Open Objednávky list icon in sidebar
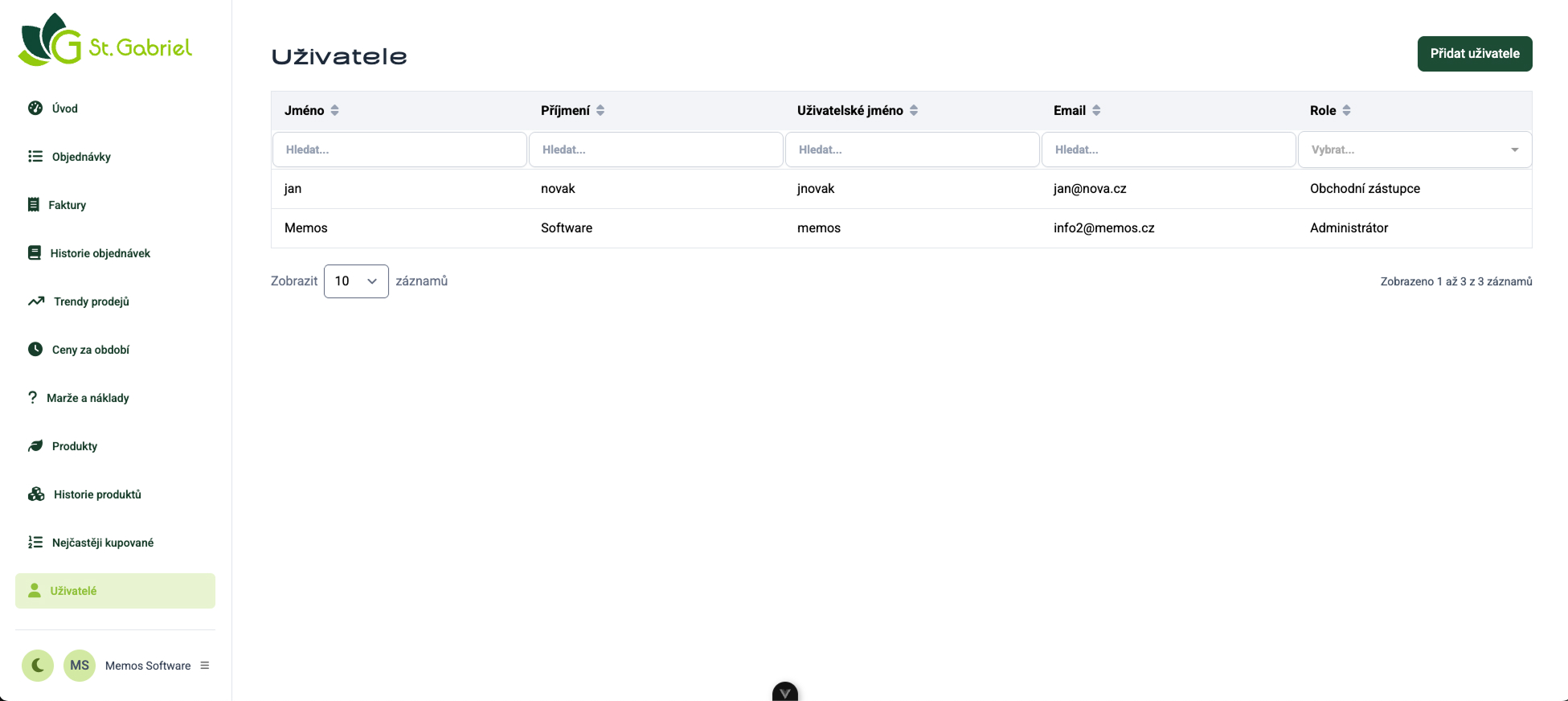This screenshot has width=1568, height=701. (x=35, y=157)
